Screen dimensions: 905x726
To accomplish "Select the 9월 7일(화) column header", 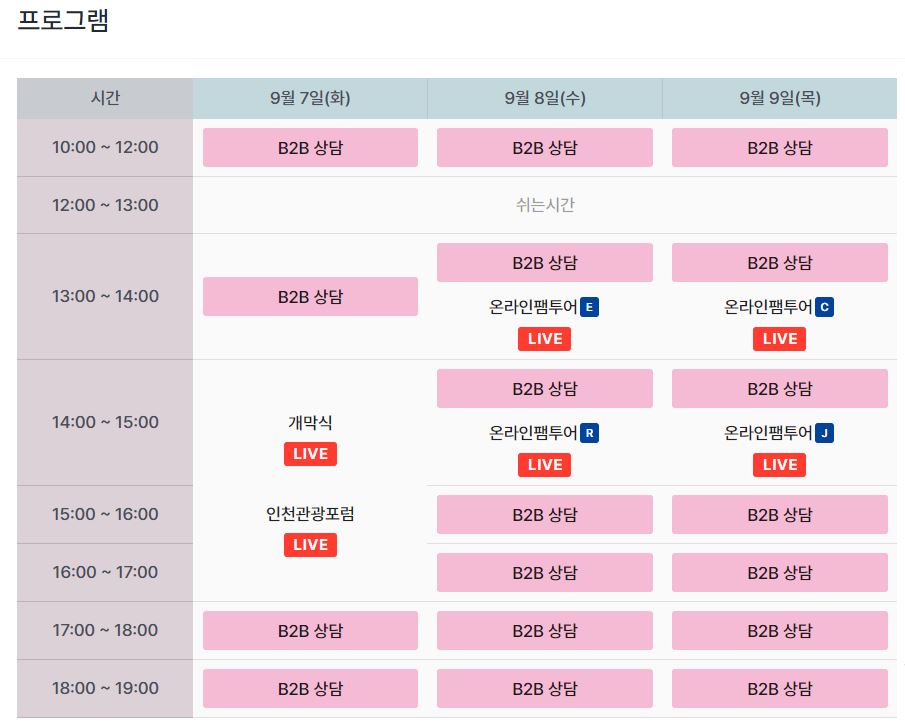I will (x=310, y=98).
